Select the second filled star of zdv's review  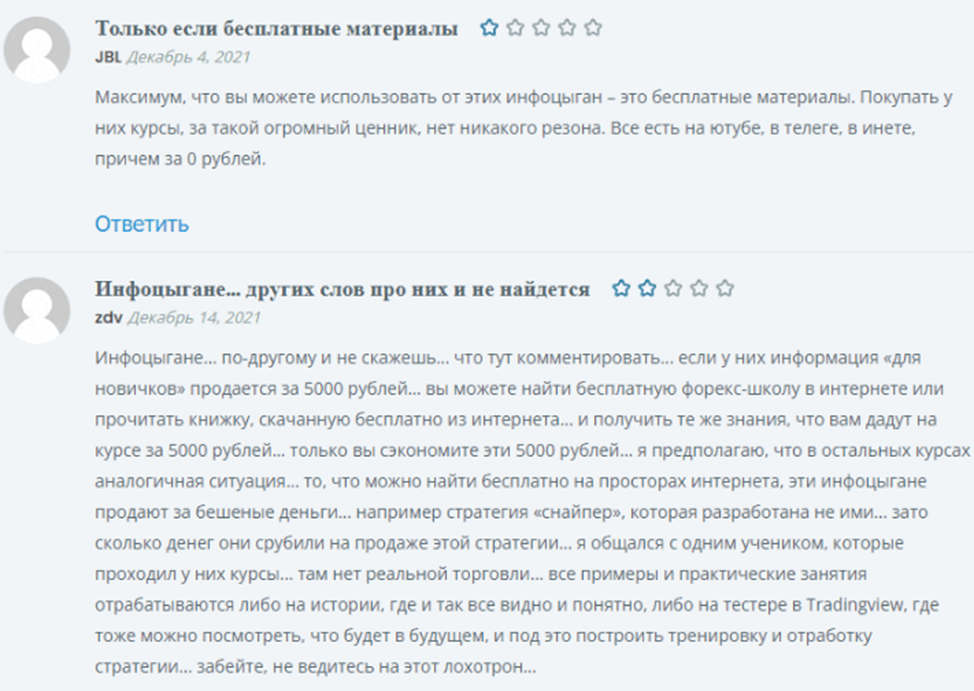[x=648, y=288]
